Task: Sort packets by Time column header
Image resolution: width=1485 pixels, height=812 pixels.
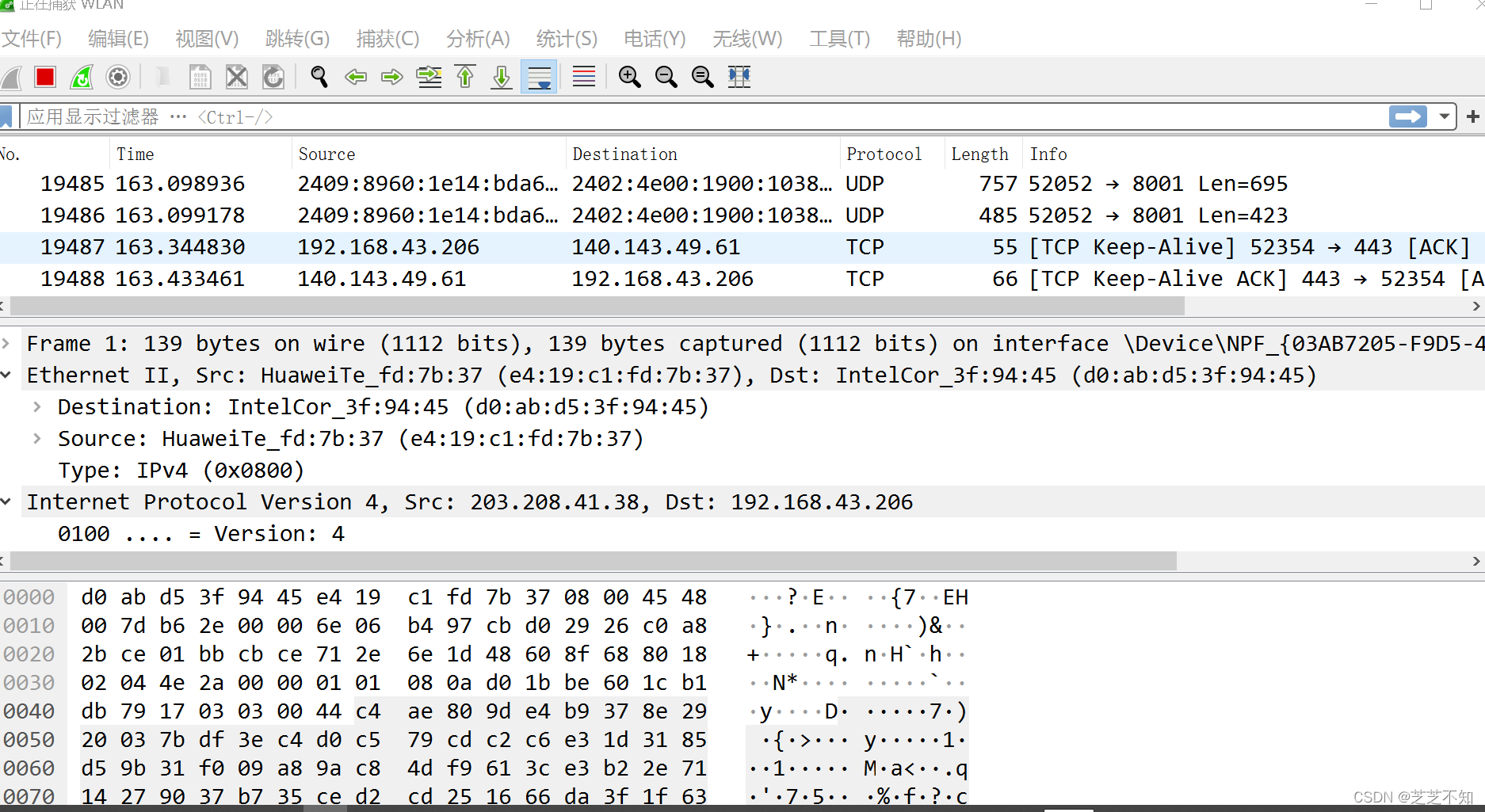Action: (x=200, y=154)
